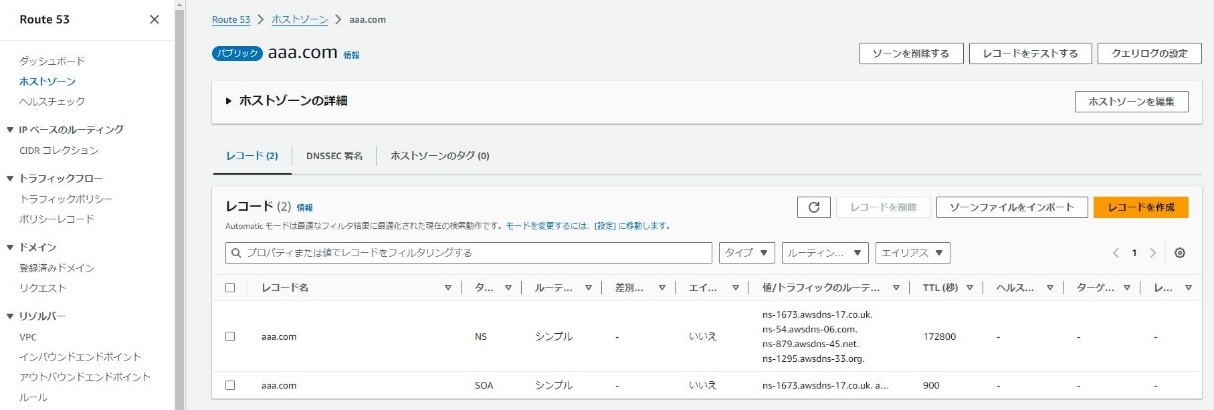
Task: Open the ルーティングポリシー filter dropdown
Action: (825, 253)
